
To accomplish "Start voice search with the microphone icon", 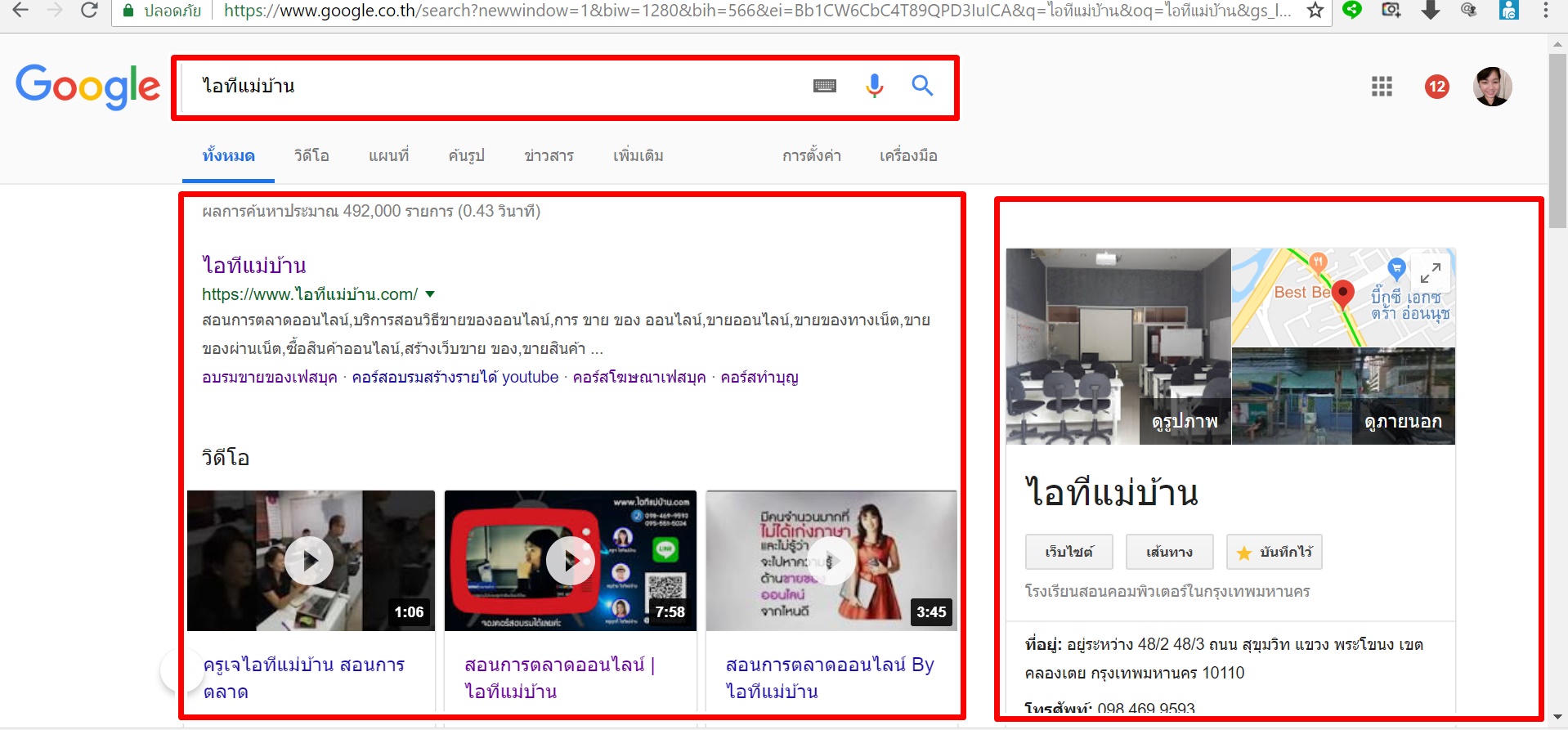I will [x=875, y=85].
